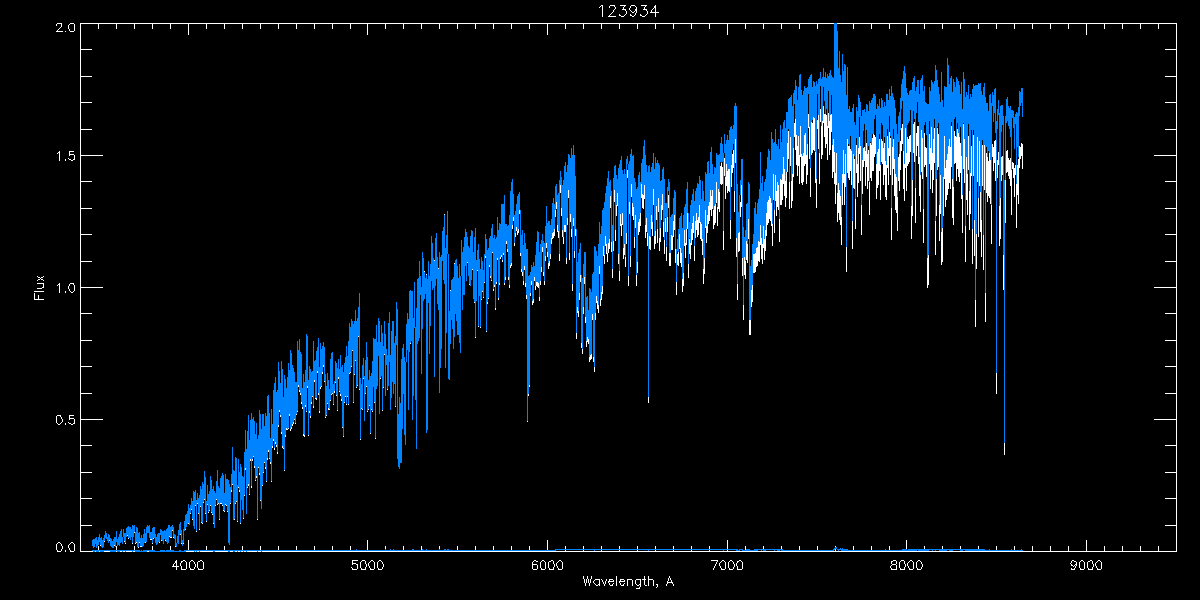Click the 0.0 flux tick label
Image resolution: width=1200 pixels, height=600 pixels.
(x=65, y=547)
